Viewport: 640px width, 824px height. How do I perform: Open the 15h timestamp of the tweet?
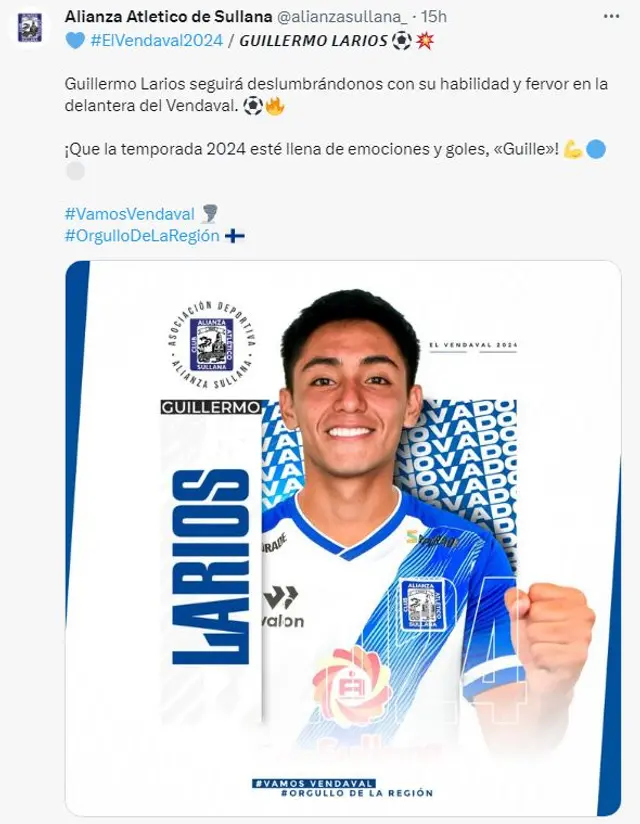(x=434, y=17)
